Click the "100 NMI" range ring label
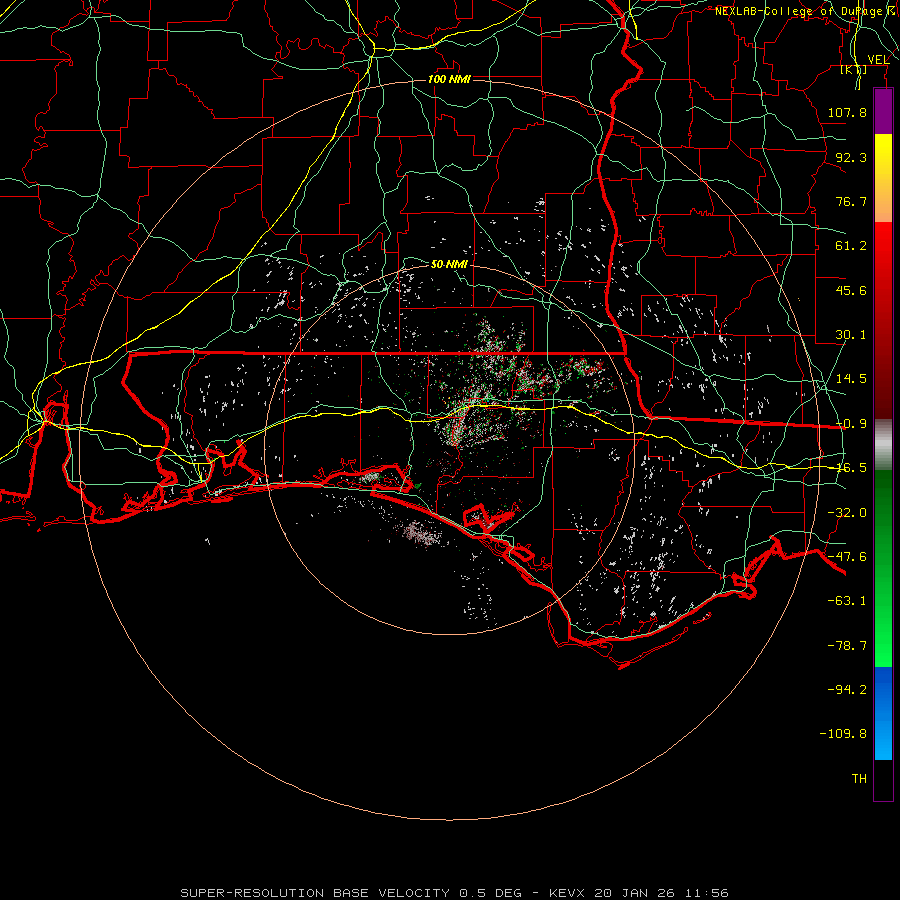Image resolution: width=900 pixels, height=900 pixels. 449,79
